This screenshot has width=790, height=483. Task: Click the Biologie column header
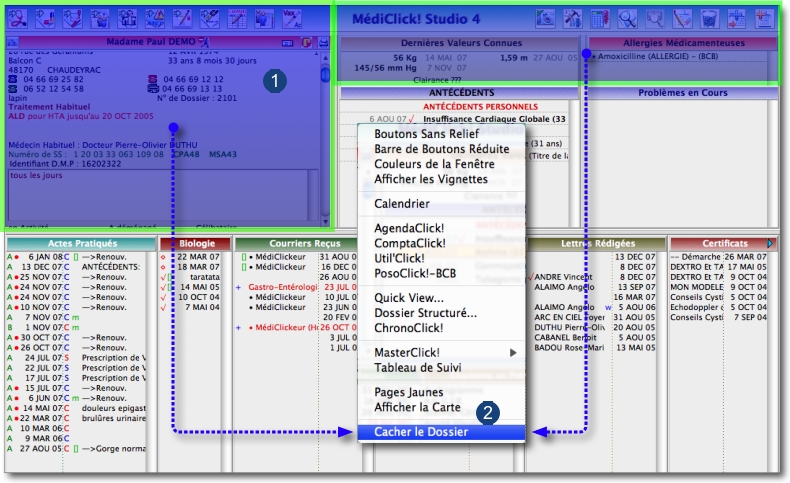[x=196, y=243]
